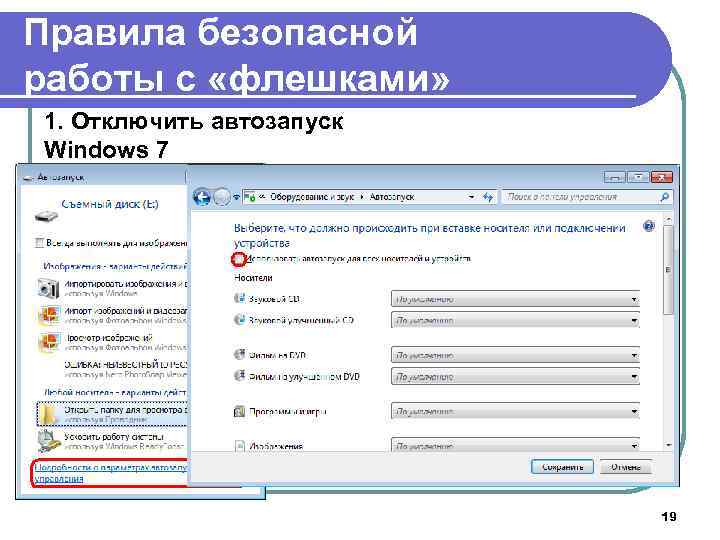Open the recent pages dropdown beside navigation arrows
The image size is (720, 540).
[x=236, y=197]
